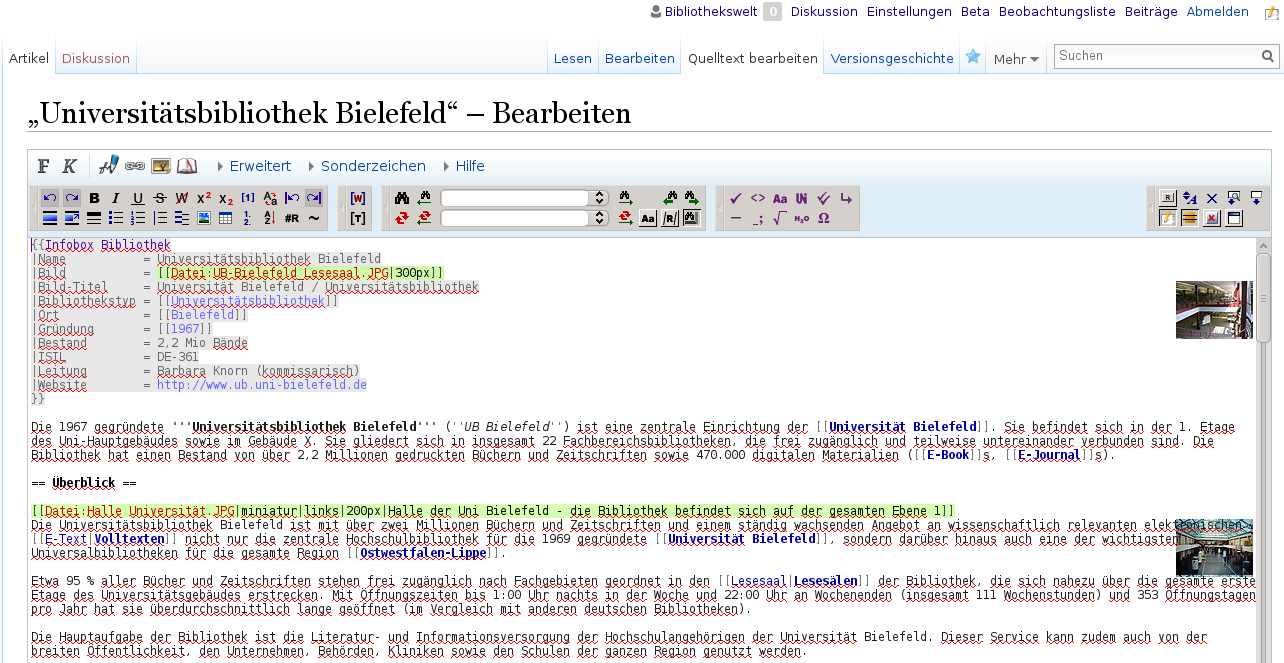This screenshot has height=663, width=1284.
Task: Underline text using the U icon
Action: tap(138, 198)
